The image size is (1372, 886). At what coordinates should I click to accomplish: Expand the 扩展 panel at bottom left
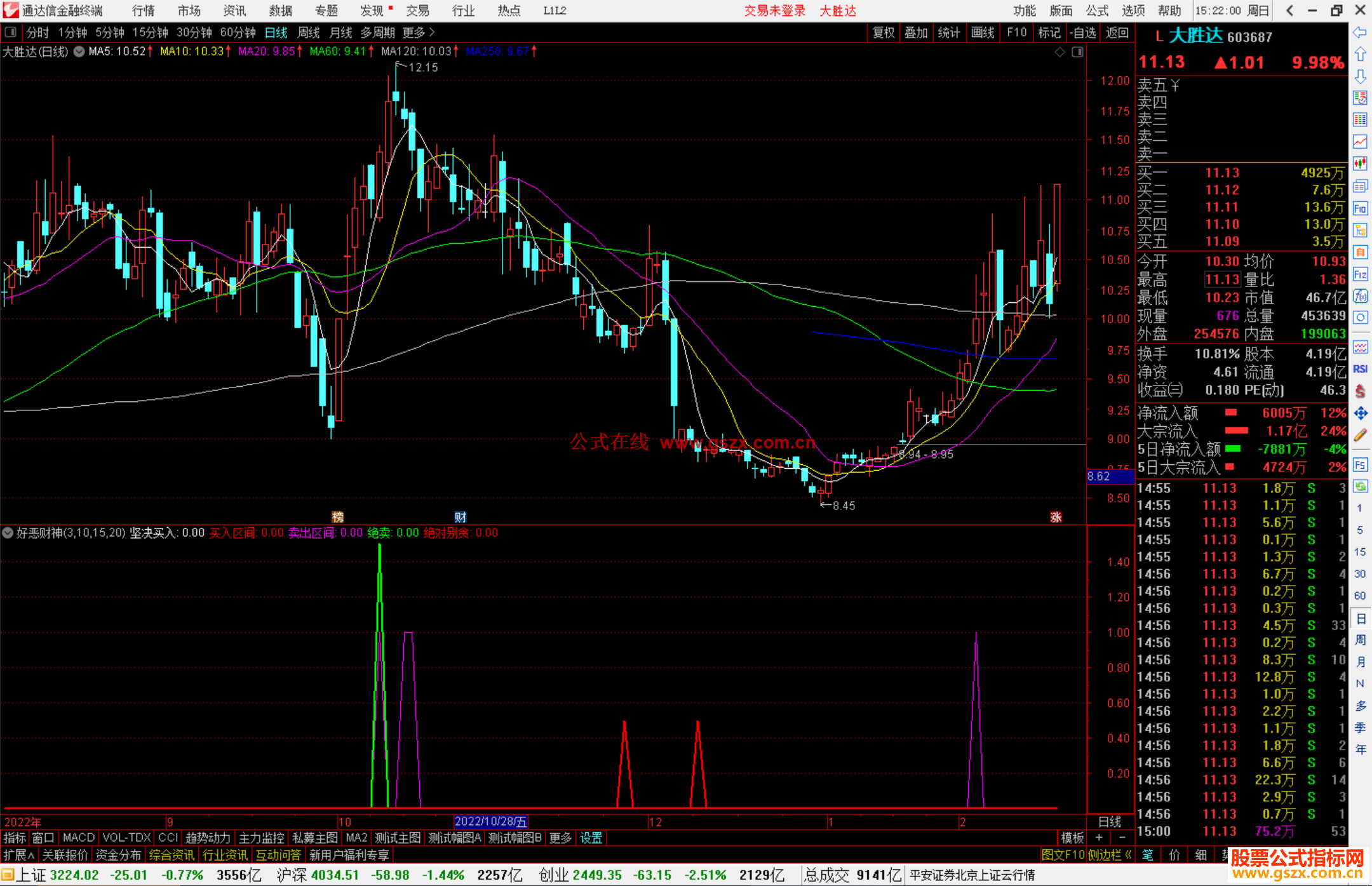(x=19, y=855)
